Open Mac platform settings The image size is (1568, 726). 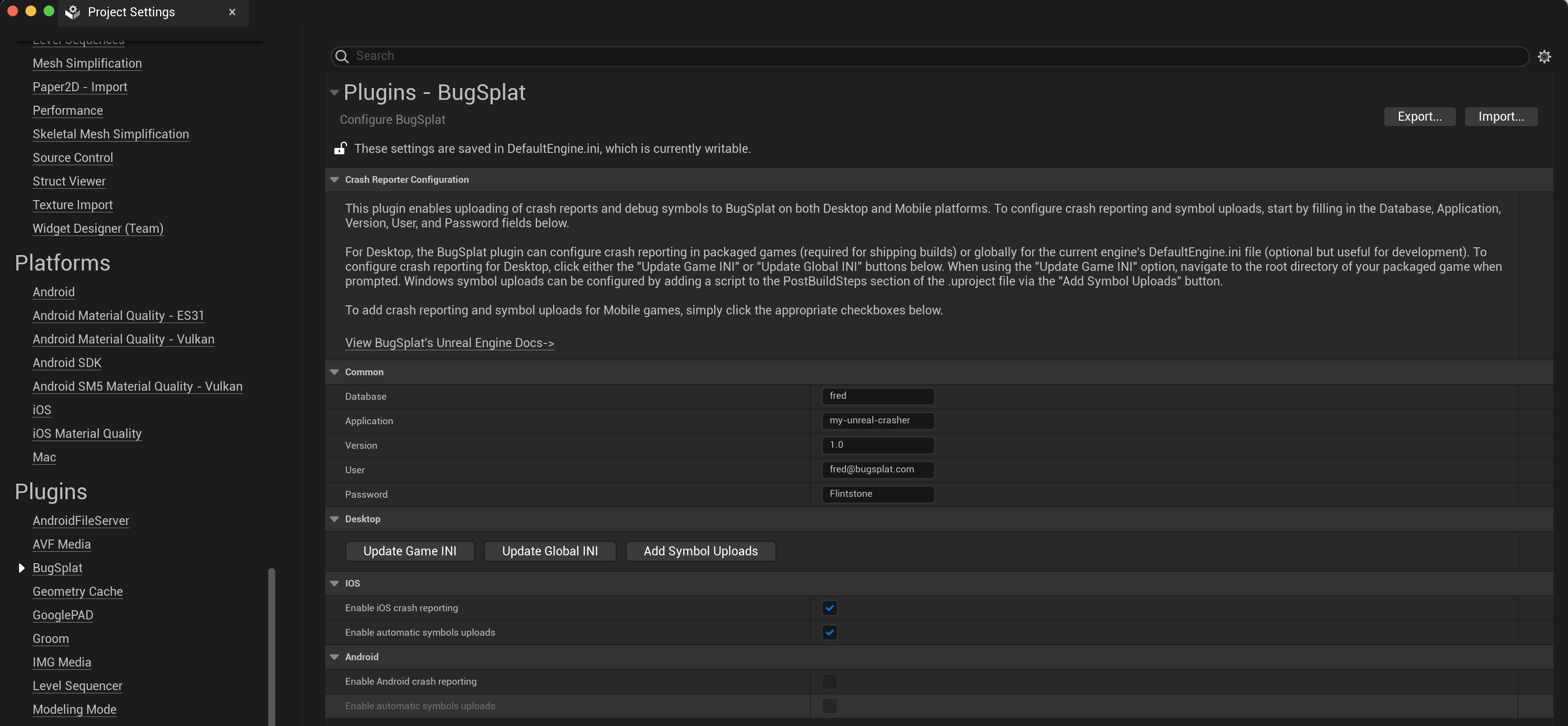tap(44, 457)
